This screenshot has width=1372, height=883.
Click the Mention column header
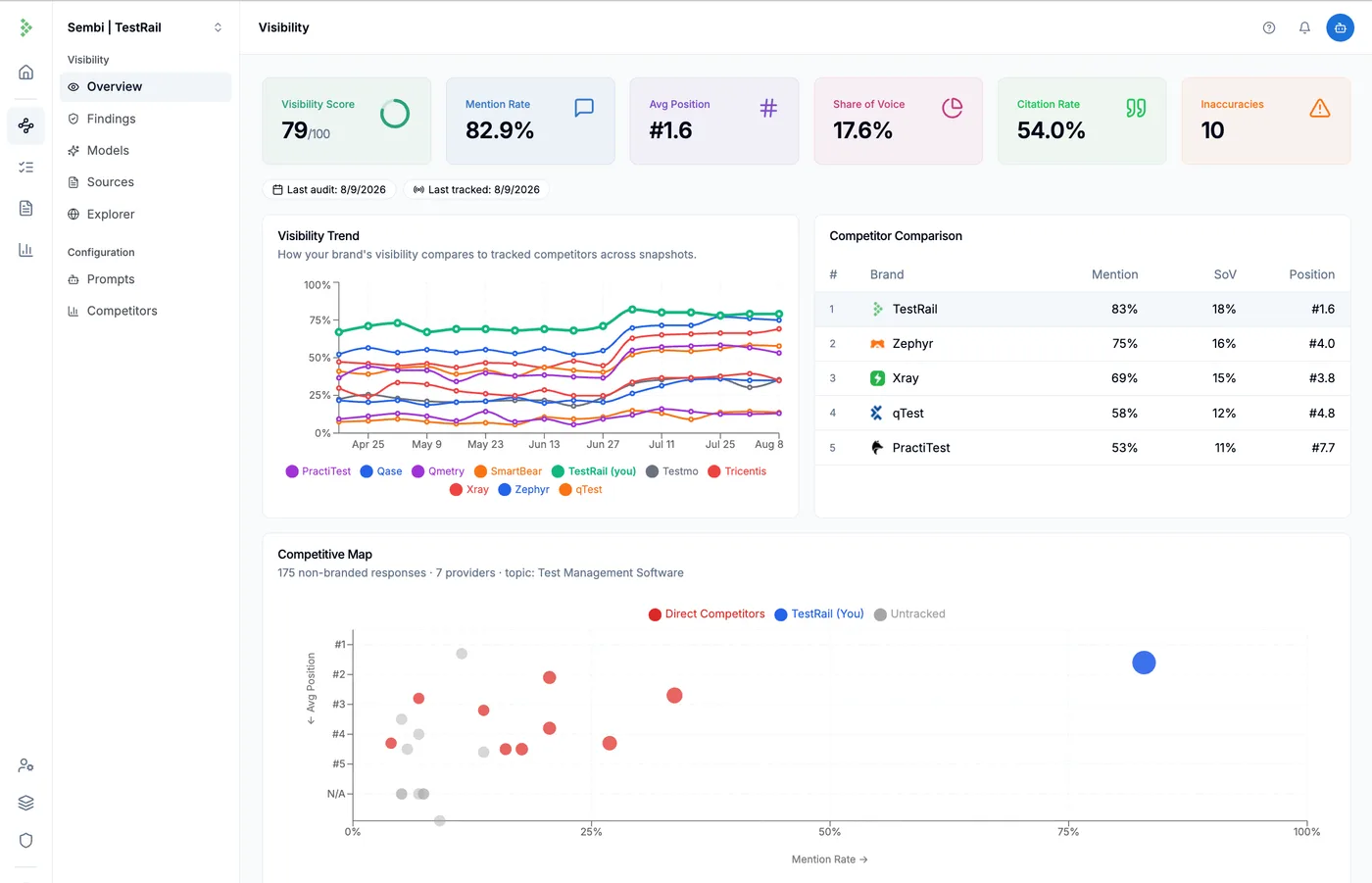1114,274
